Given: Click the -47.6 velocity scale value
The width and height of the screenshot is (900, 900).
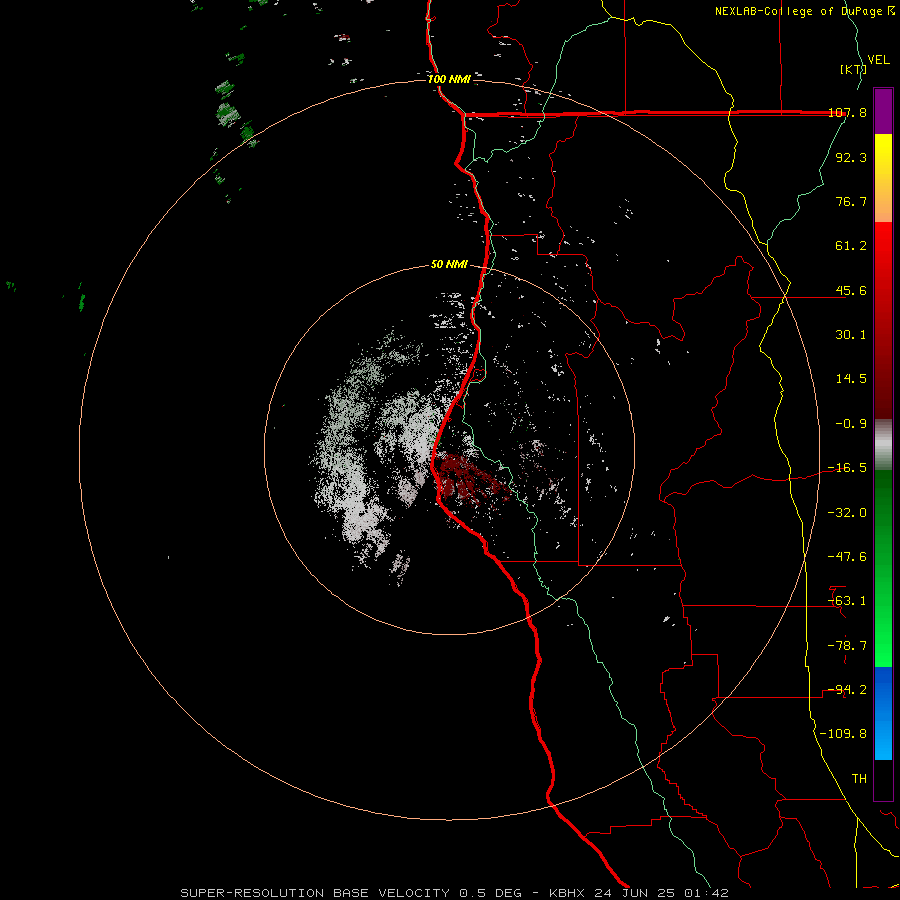Looking at the screenshot, I should [847, 557].
